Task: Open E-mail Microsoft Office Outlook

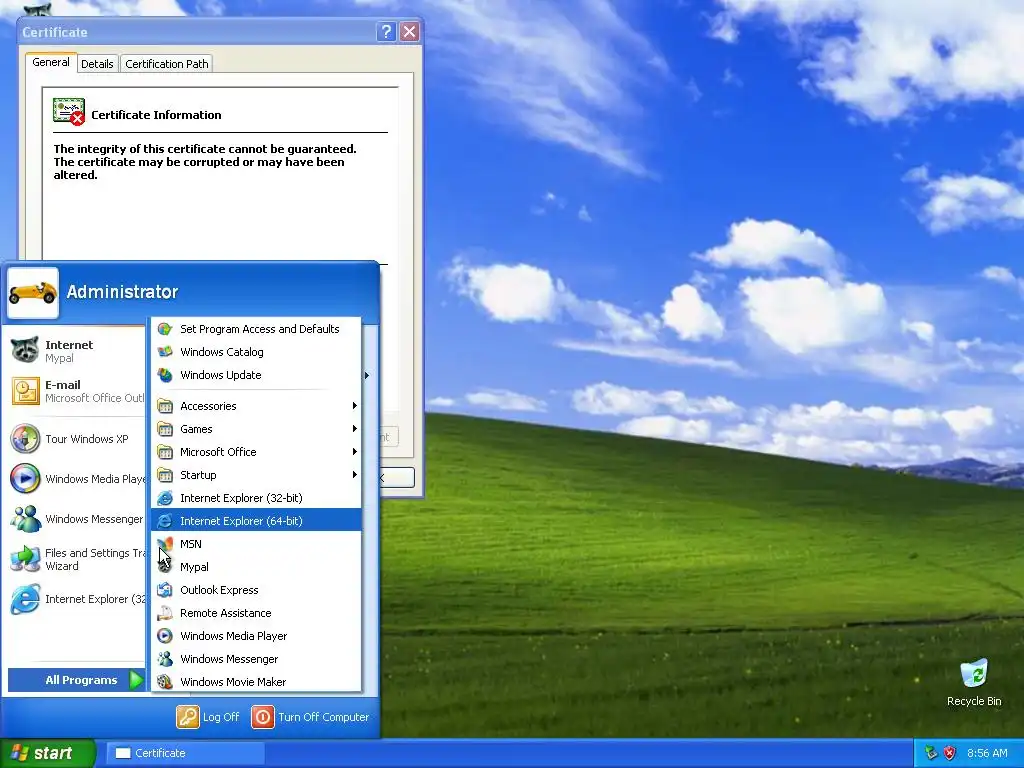Action: click(76, 391)
